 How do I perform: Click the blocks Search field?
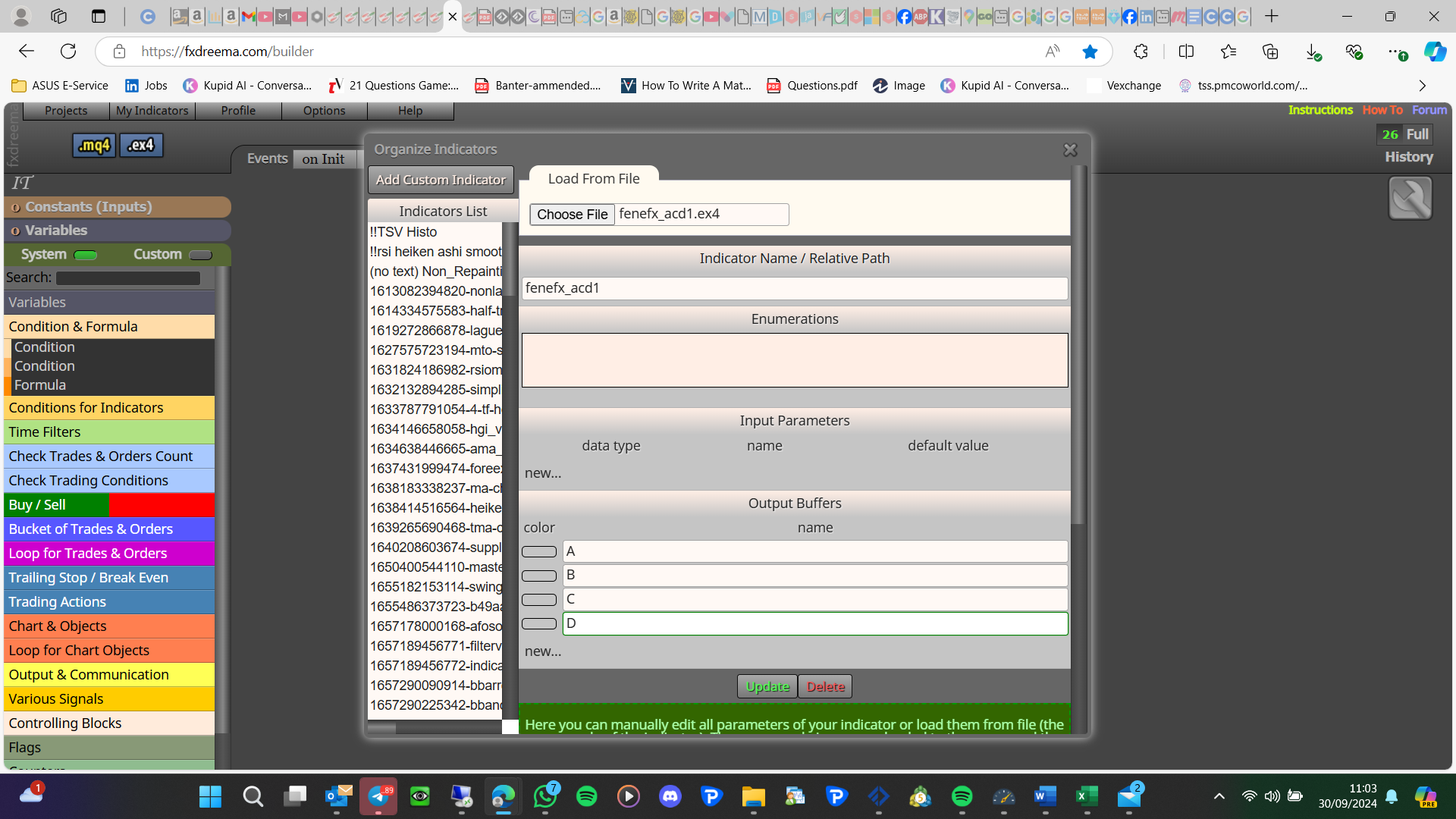click(128, 278)
